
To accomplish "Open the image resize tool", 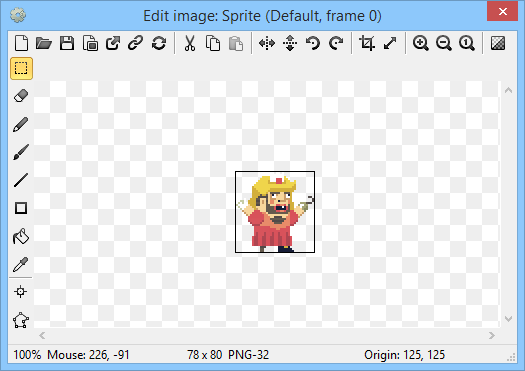I will [390, 43].
